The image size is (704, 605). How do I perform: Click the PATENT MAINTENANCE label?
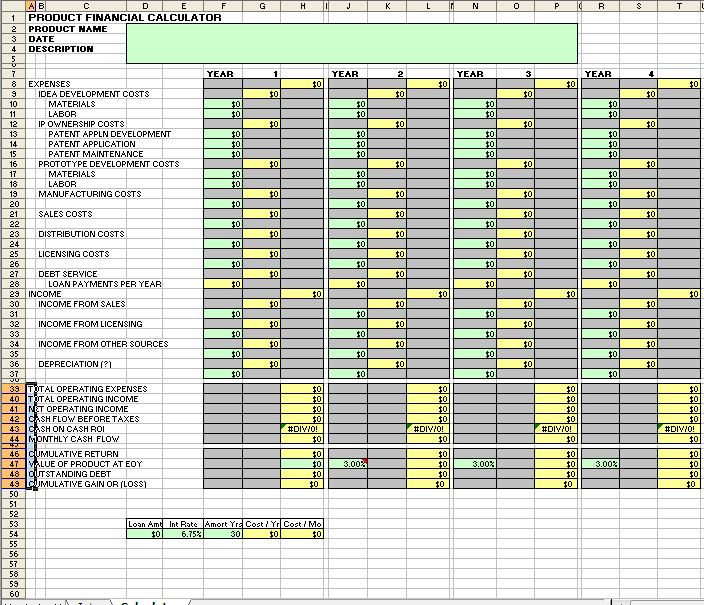pos(96,154)
